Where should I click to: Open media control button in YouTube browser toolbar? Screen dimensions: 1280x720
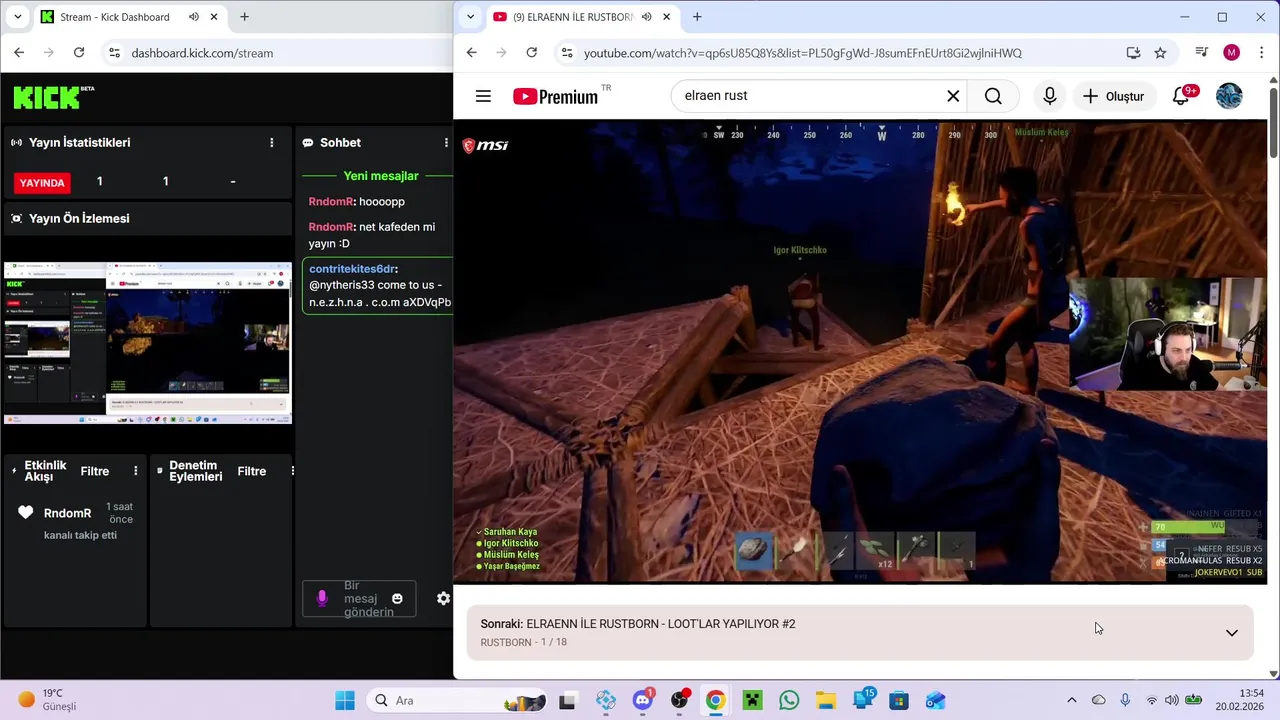(x=1202, y=53)
